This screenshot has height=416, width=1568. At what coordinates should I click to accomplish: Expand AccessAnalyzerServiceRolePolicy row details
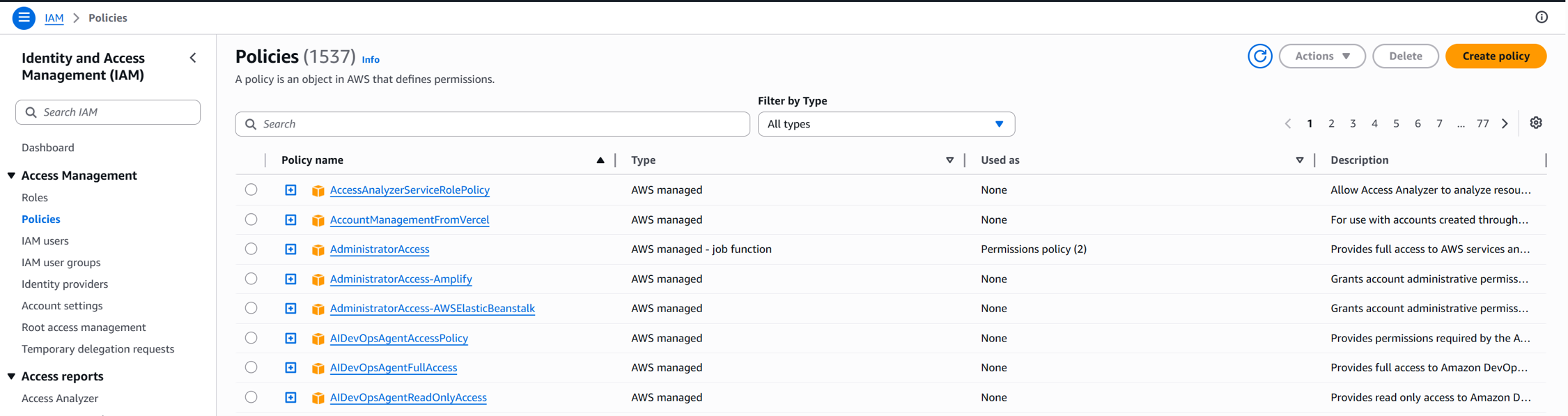coord(291,190)
